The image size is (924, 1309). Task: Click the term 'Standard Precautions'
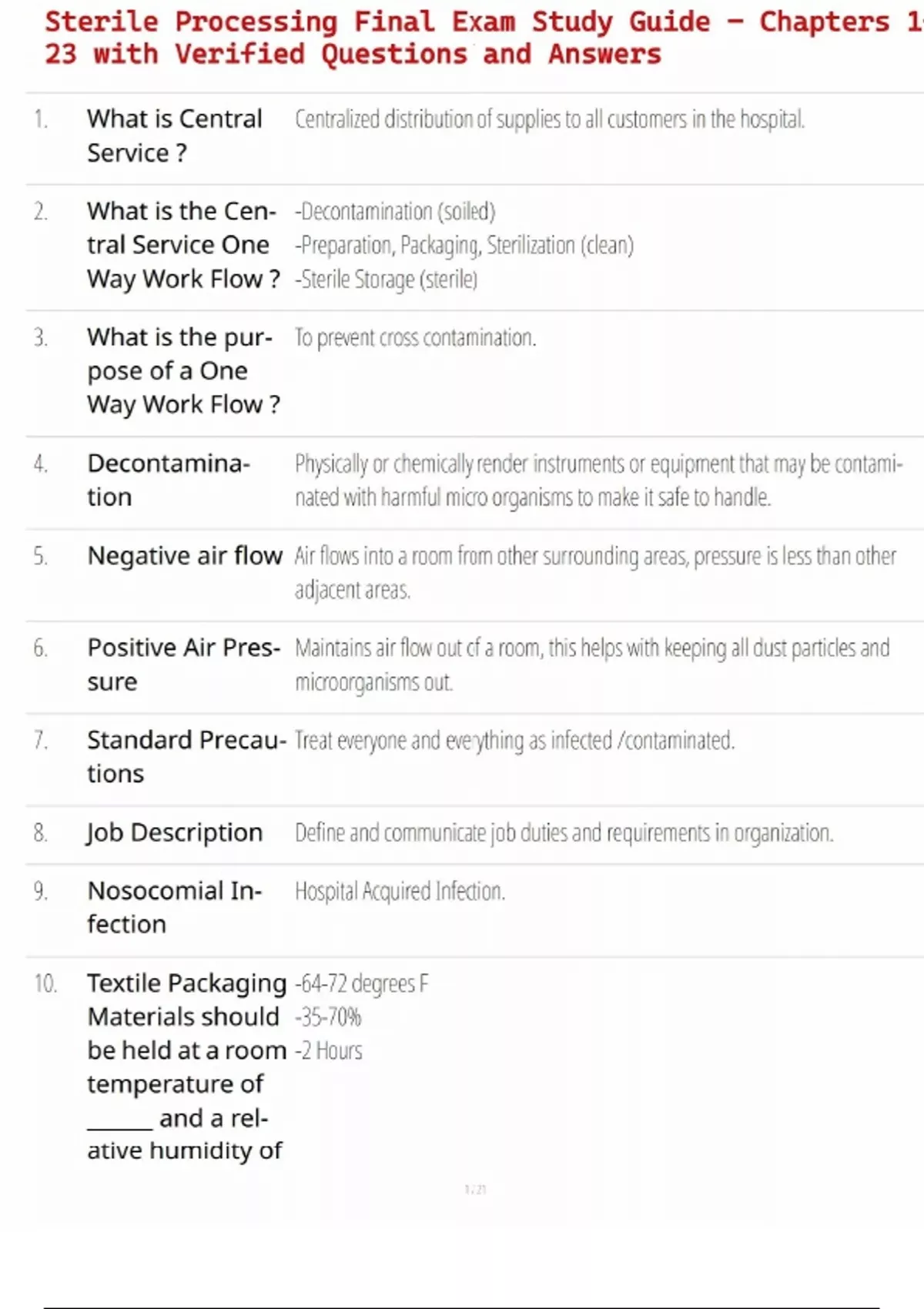click(x=186, y=756)
